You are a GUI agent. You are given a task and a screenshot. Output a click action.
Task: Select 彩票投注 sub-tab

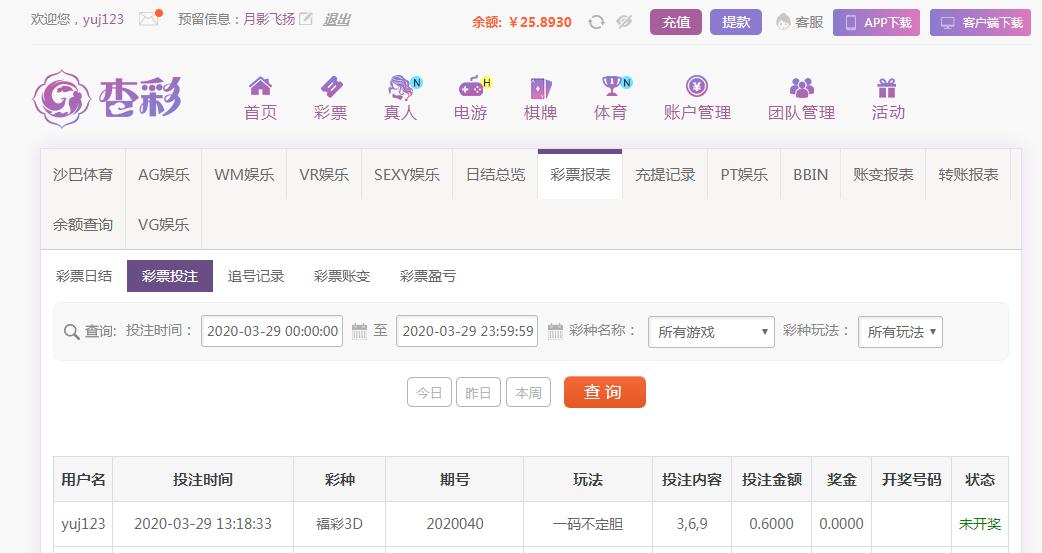pos(169,276)
